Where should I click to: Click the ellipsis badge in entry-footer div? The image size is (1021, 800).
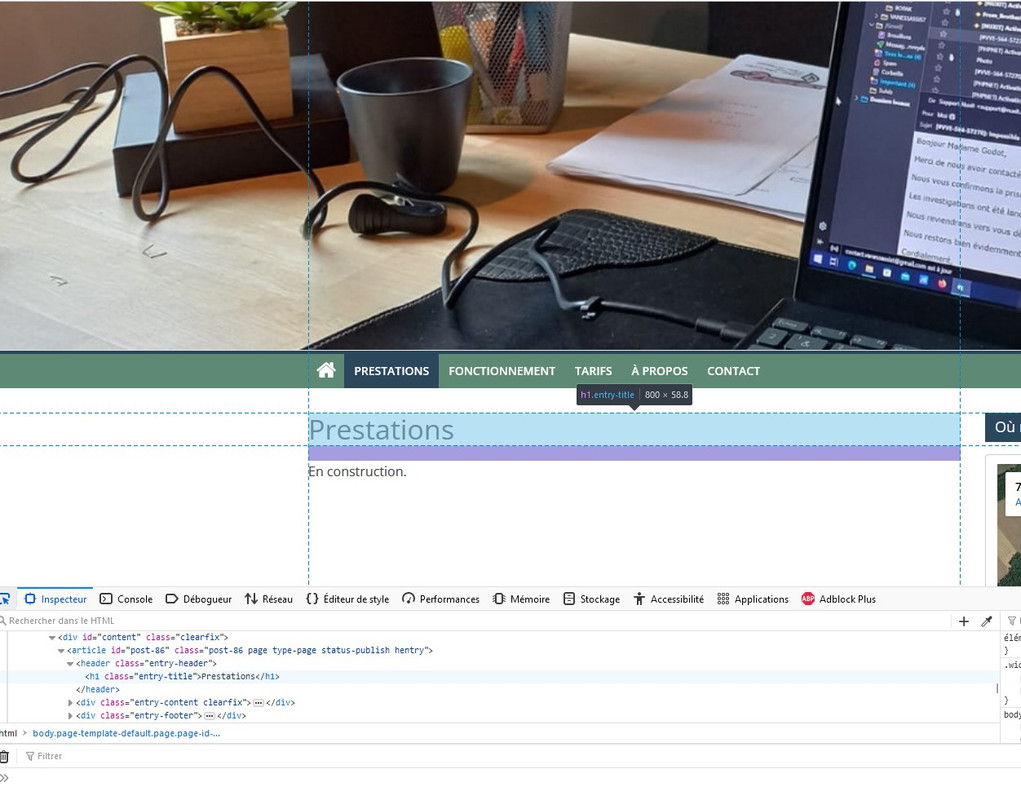pos(210,716)
